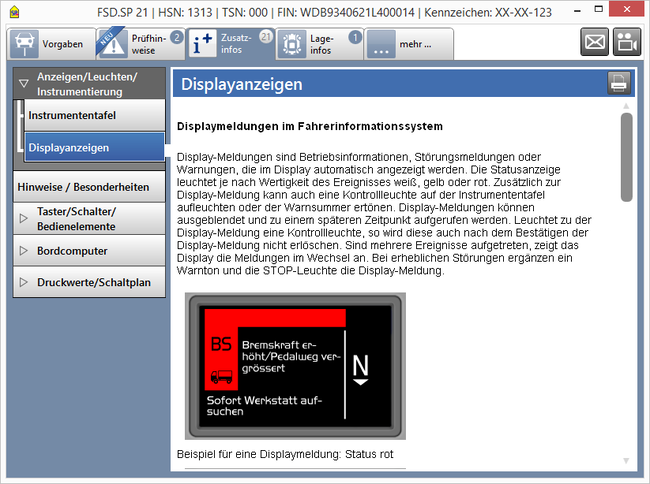Click the application icon in title bar
The height and width of the screenshot is (484, 650).
[x=15, y=12]
